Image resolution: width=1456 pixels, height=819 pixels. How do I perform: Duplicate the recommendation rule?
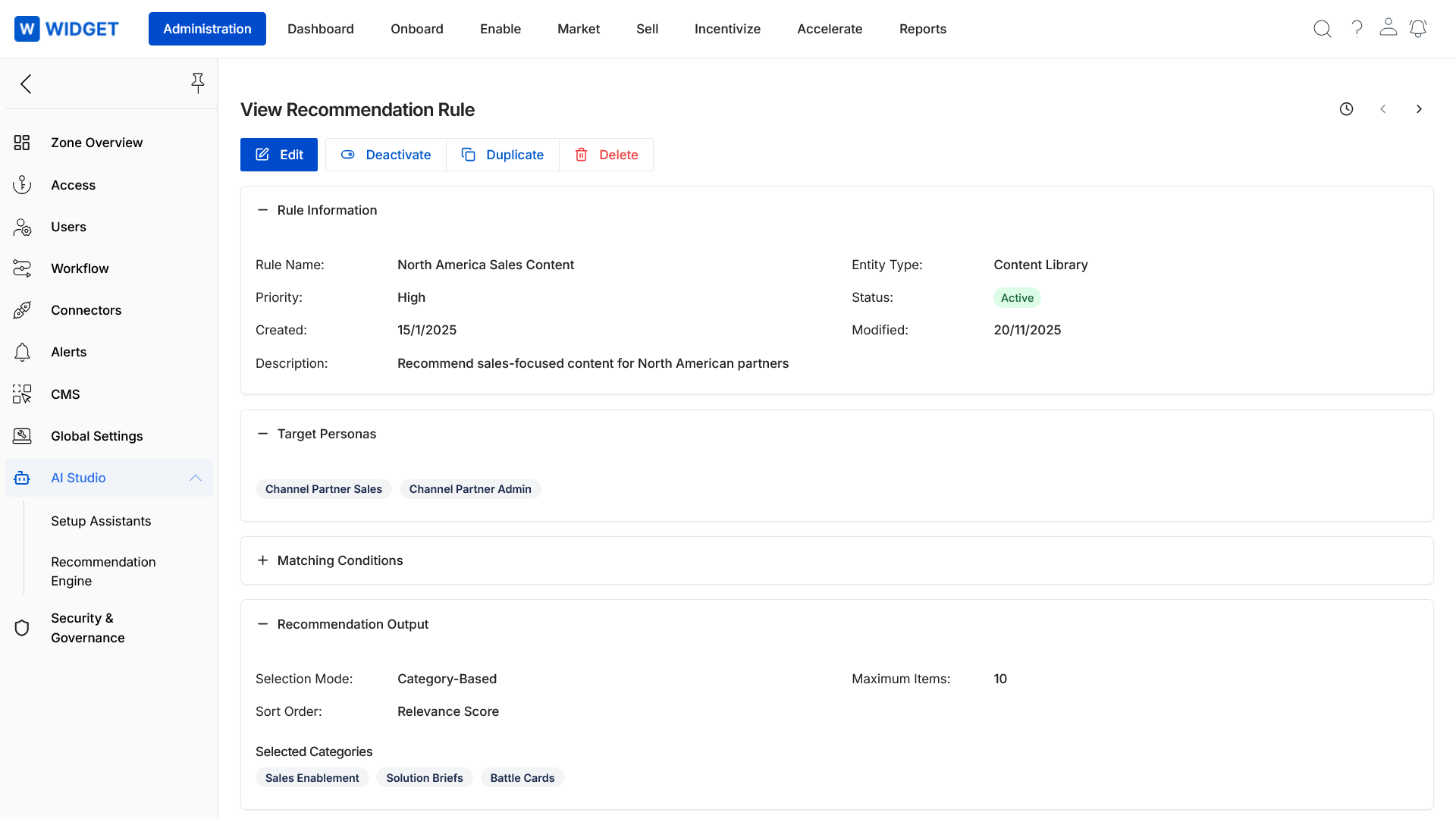pyautogui.click(x=503, y=155)
